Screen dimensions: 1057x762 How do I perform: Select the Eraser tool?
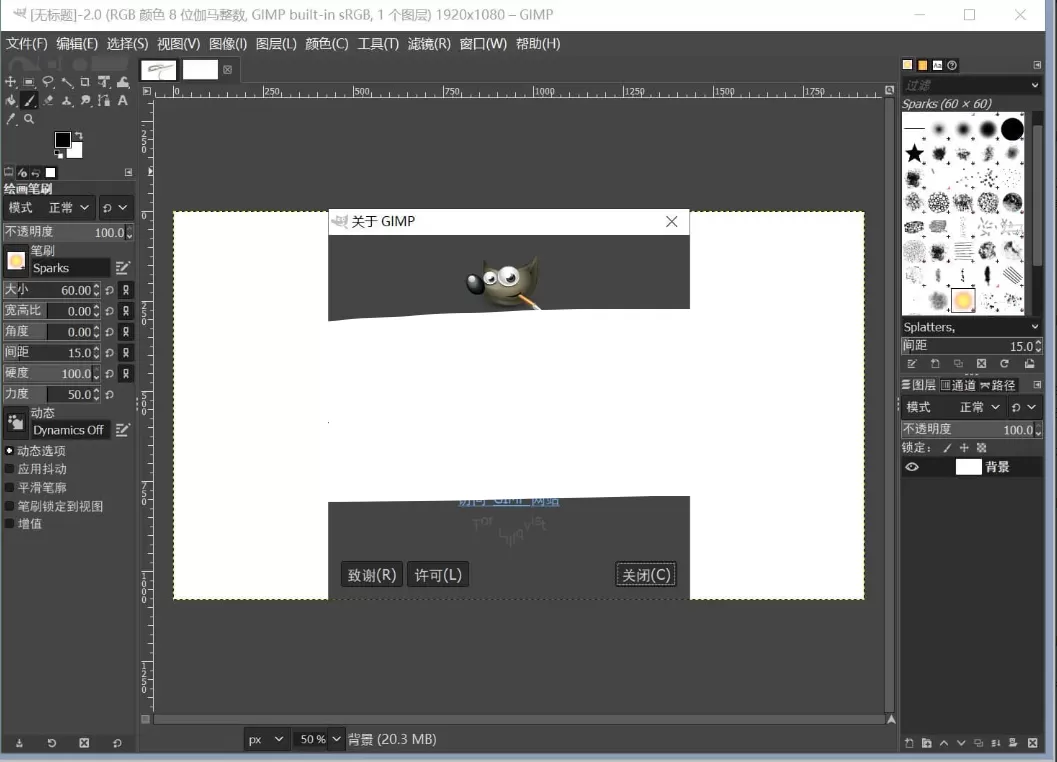pos(47,100)
